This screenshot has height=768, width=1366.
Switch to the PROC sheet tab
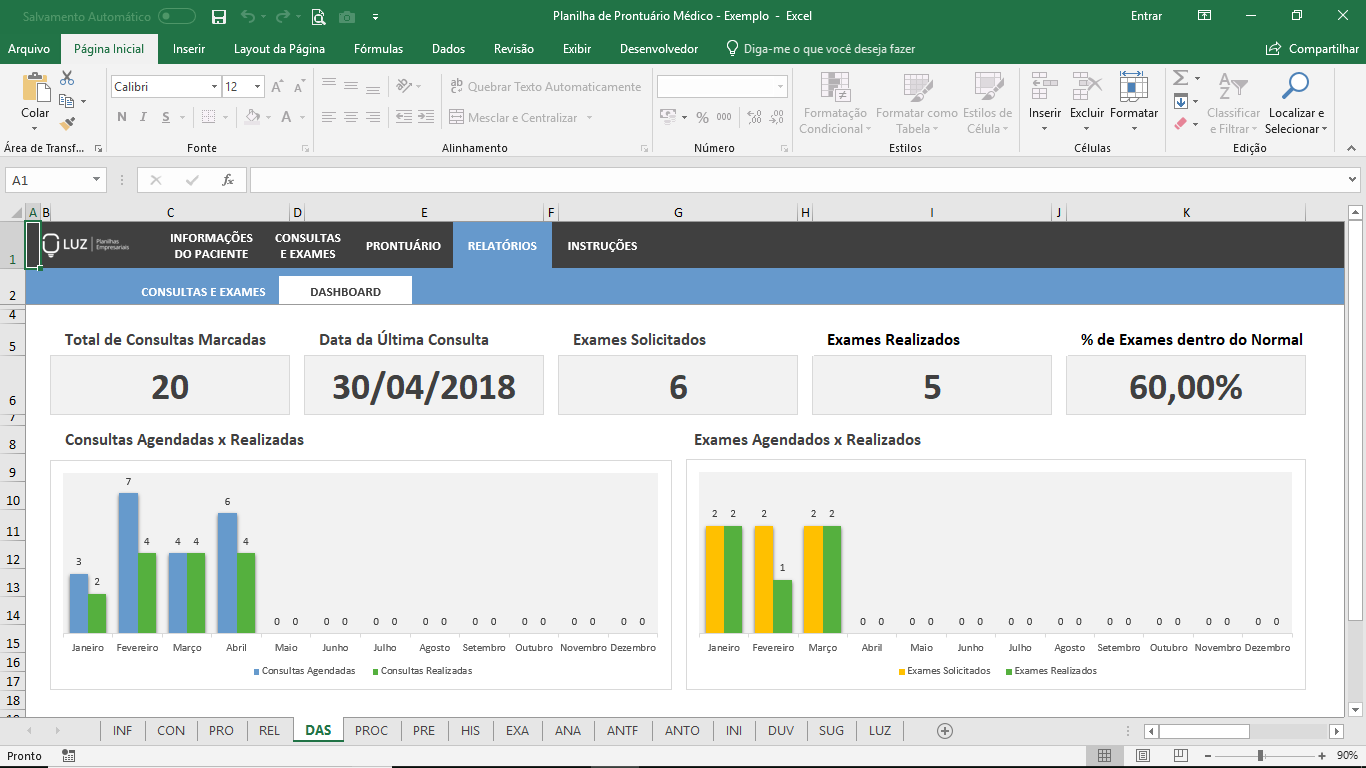[371, 731]
